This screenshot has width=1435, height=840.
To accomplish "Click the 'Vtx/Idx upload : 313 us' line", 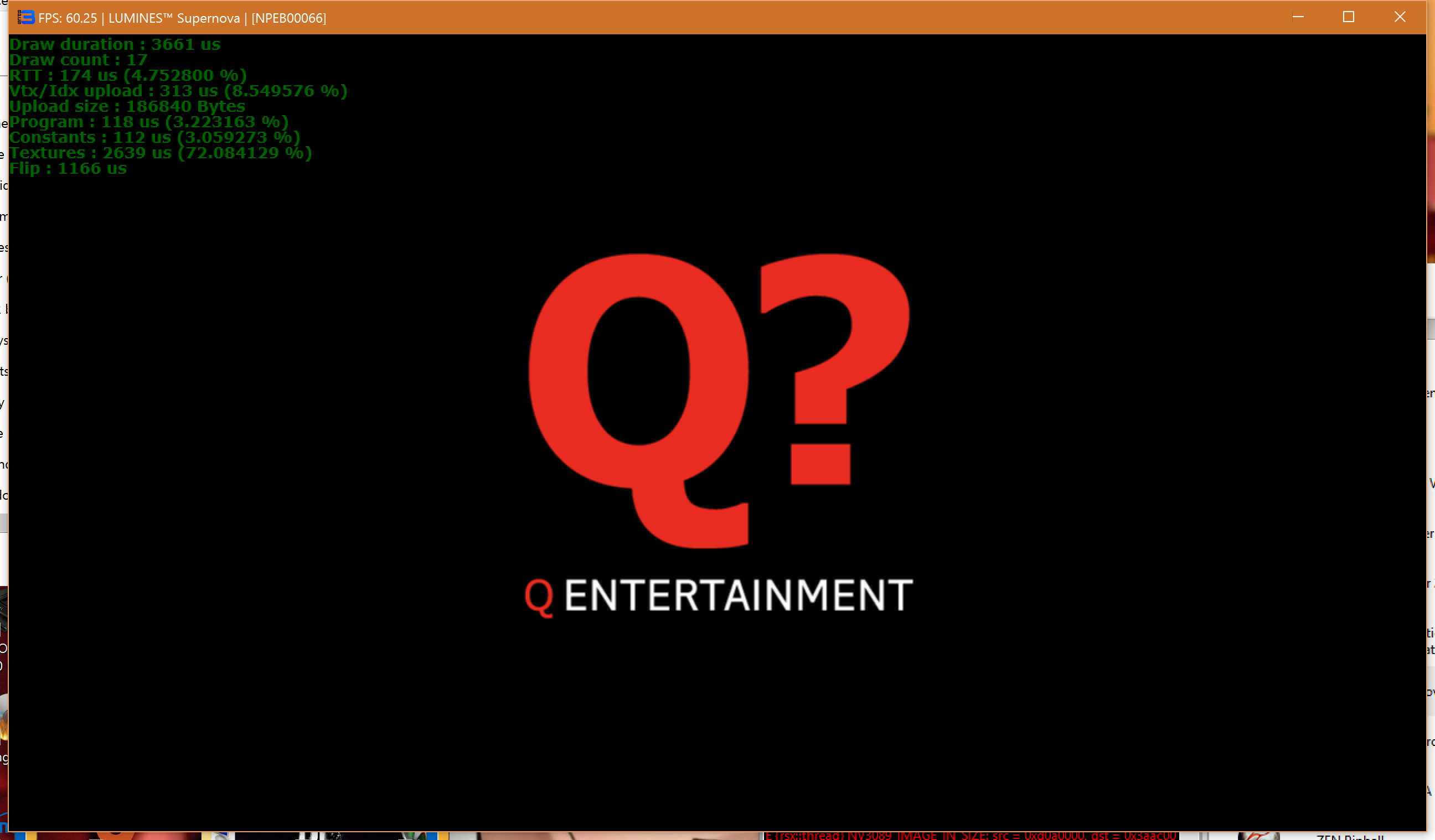I will [178, 91].
